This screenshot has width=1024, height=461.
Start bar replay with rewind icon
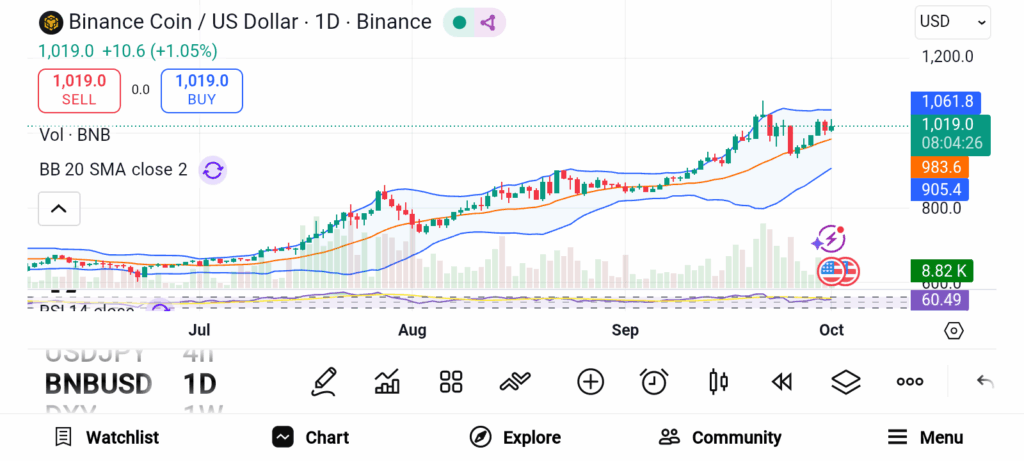click(782, 381)
